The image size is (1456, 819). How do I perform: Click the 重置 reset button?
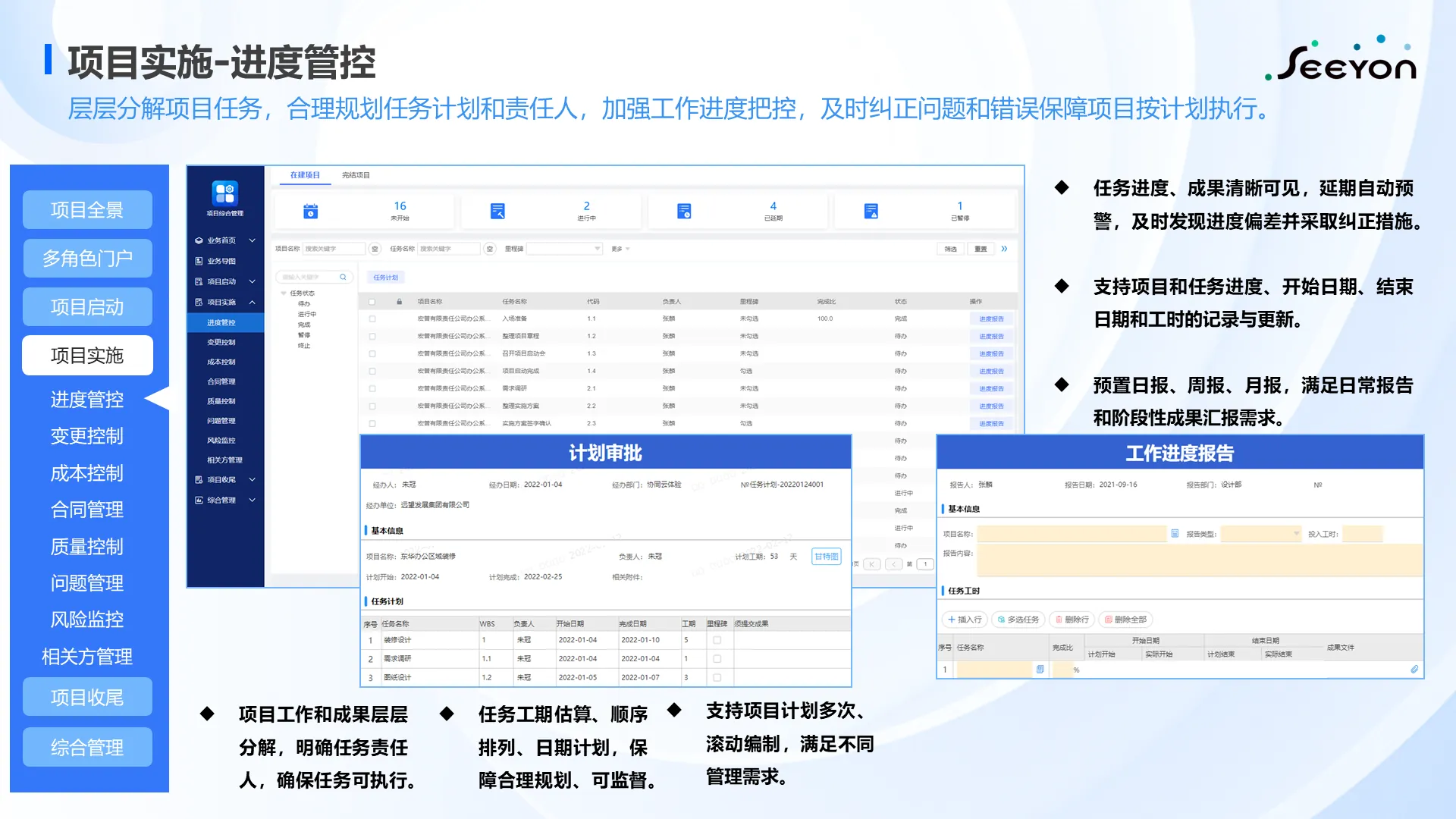[981, 249]
